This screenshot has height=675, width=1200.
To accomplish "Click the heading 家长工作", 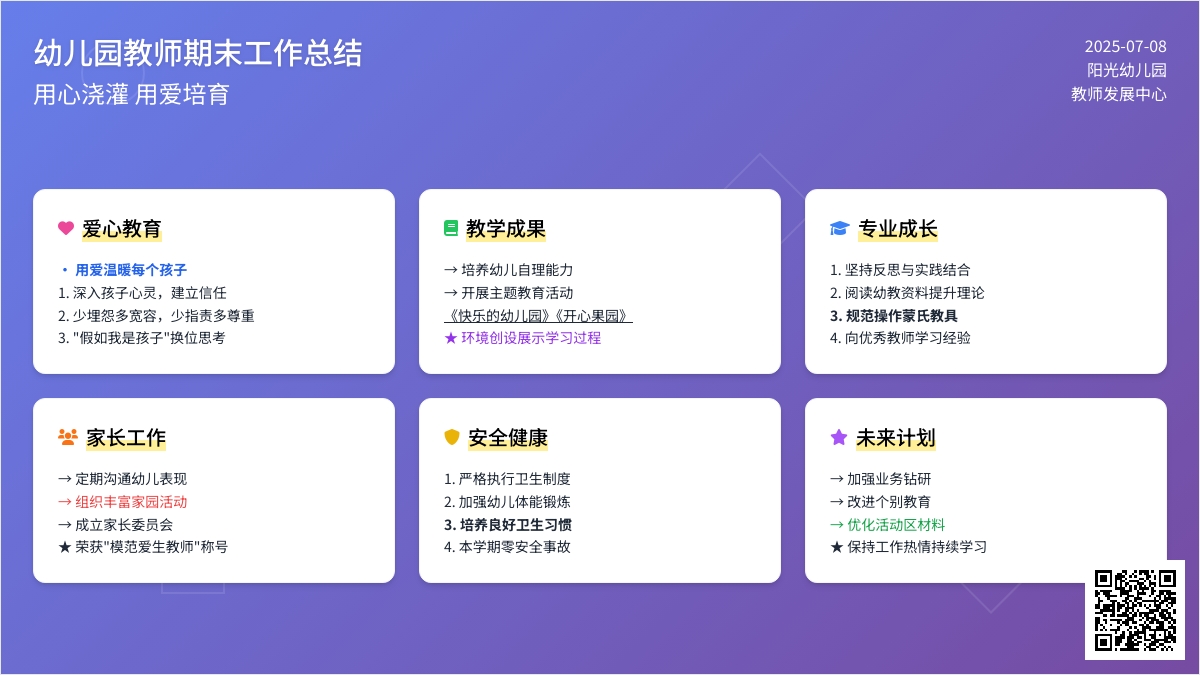I will [126, 437].
